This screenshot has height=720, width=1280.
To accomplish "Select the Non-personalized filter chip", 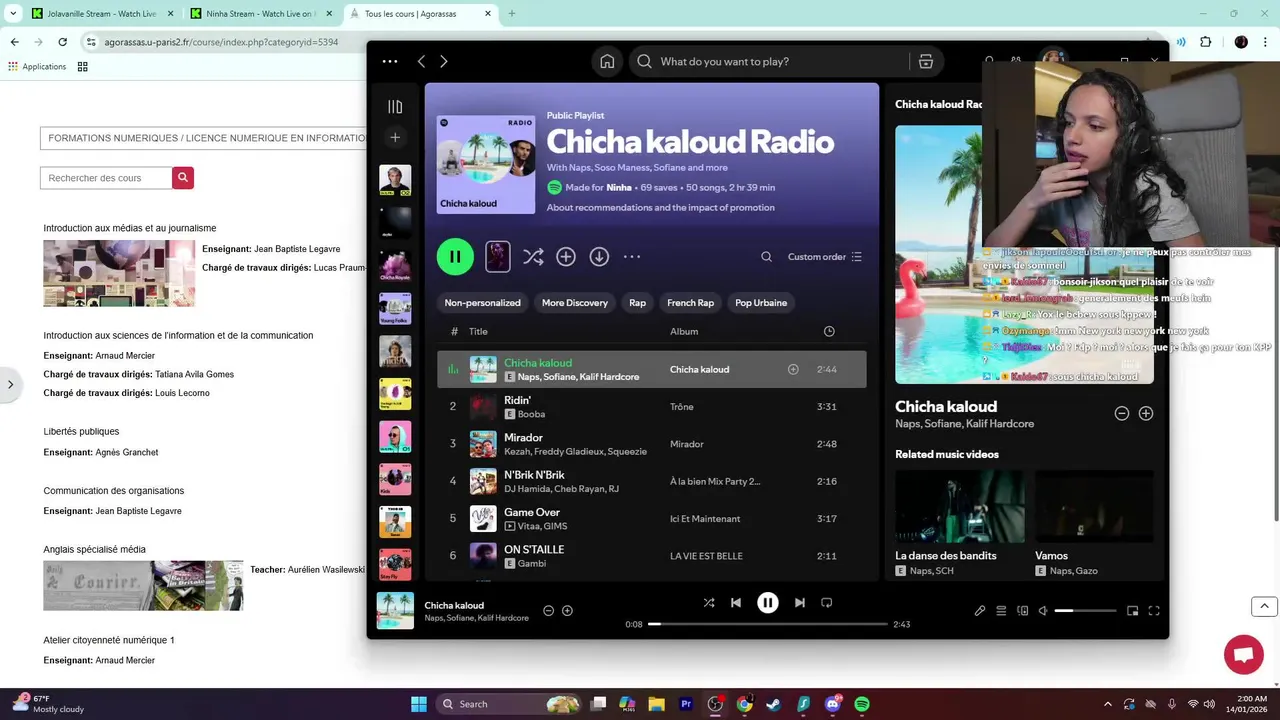I will pyautogui.click(x=482, y=302).
